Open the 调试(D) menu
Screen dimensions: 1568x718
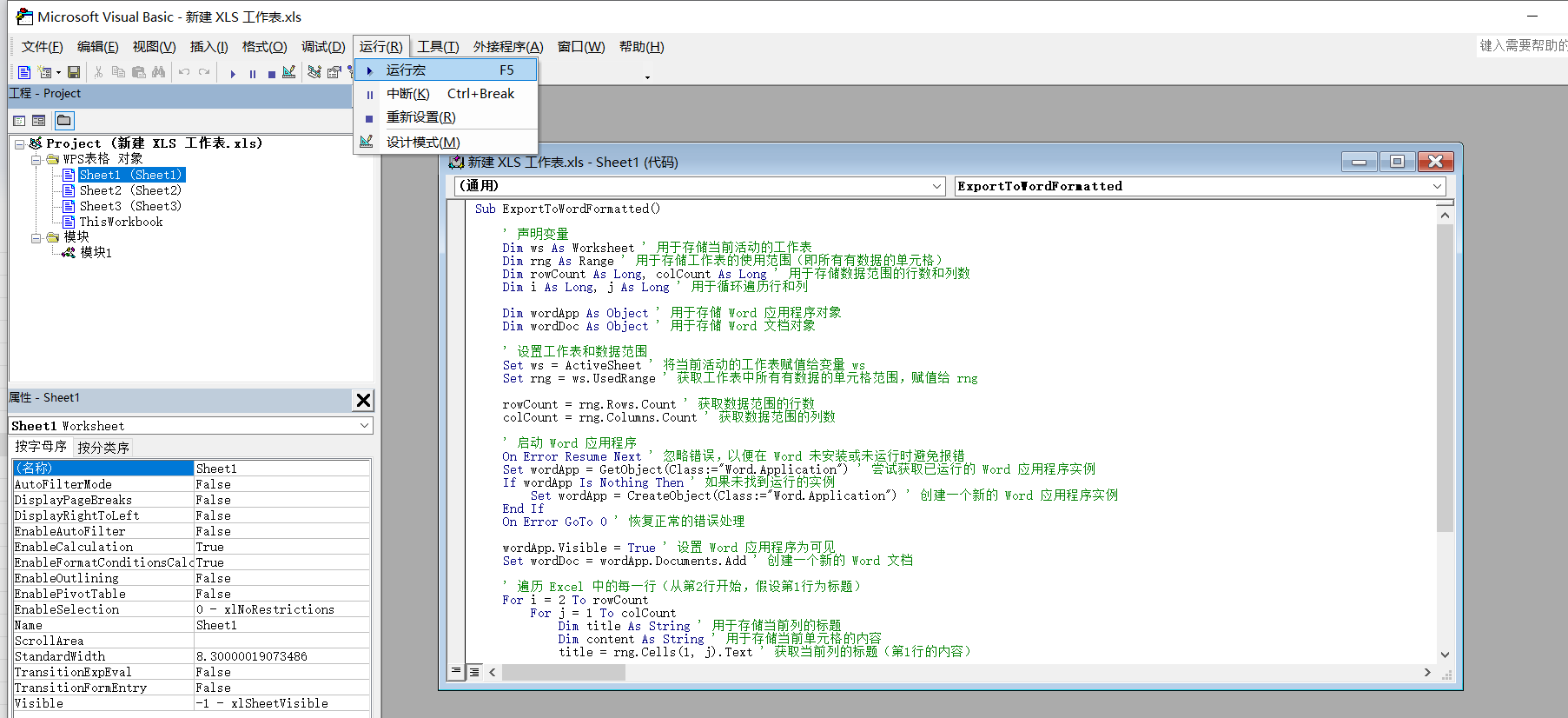coord(323,47)
